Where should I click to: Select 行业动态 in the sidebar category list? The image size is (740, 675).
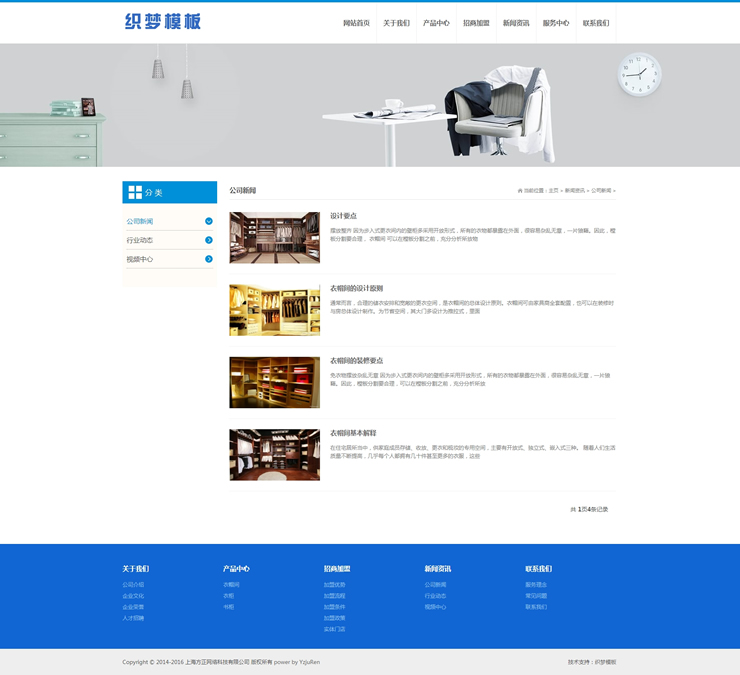point(140,240)
